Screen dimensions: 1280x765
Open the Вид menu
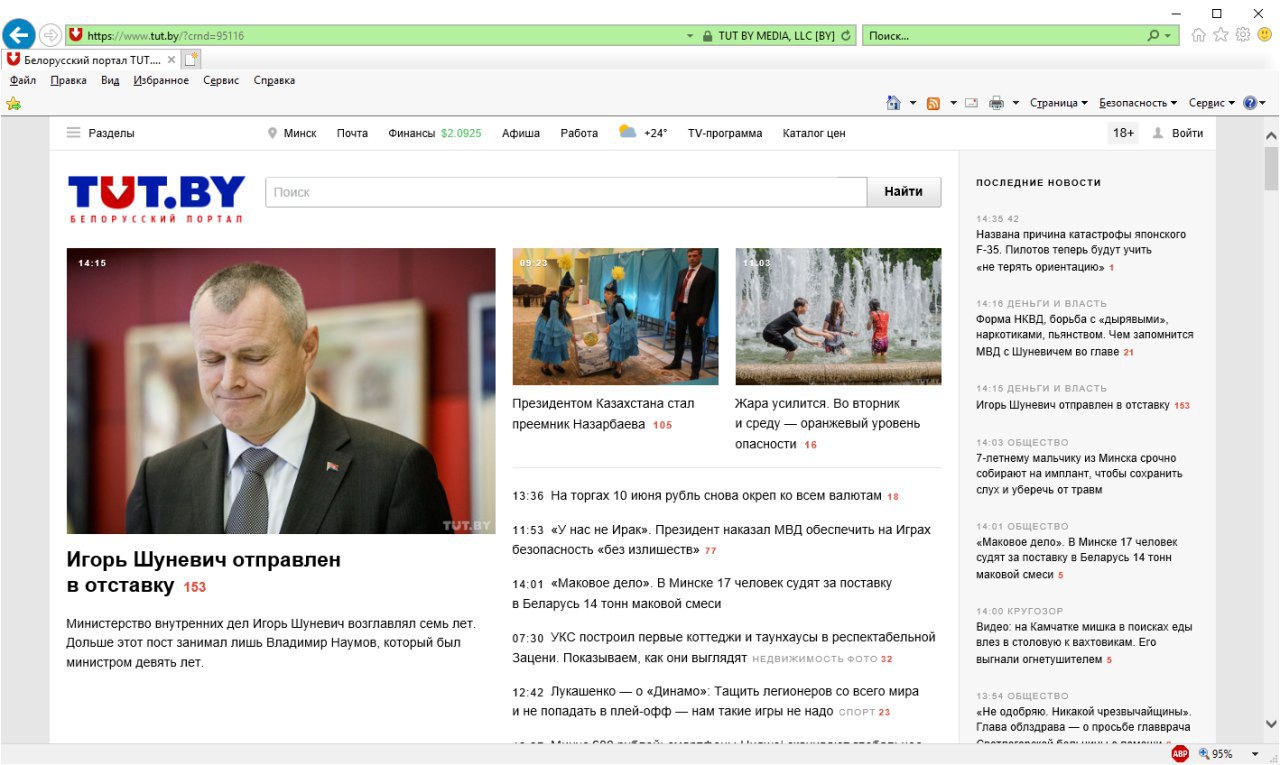click(x=110, y=81)
